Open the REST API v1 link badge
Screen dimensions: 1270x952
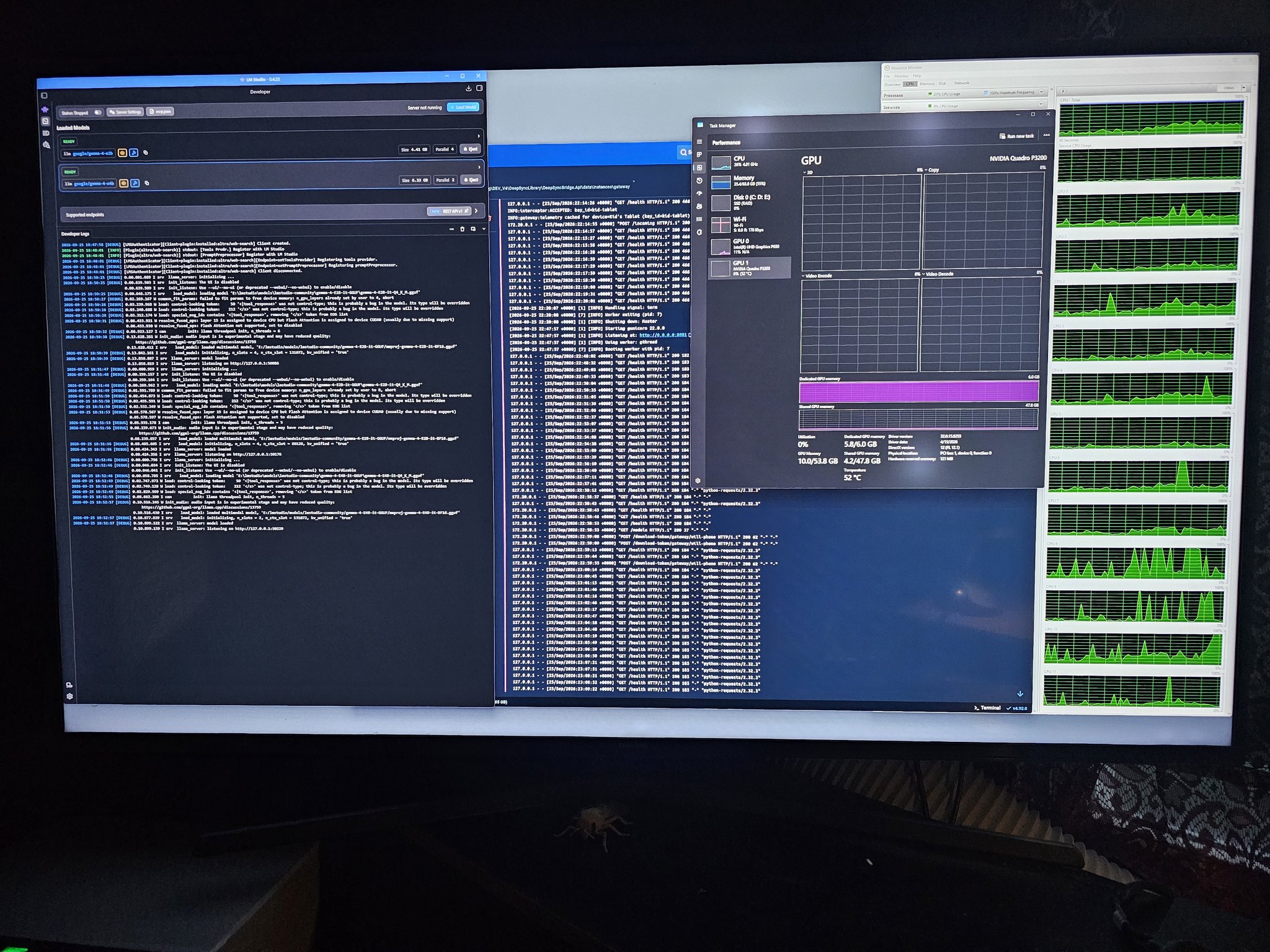[x=449, y=211]
